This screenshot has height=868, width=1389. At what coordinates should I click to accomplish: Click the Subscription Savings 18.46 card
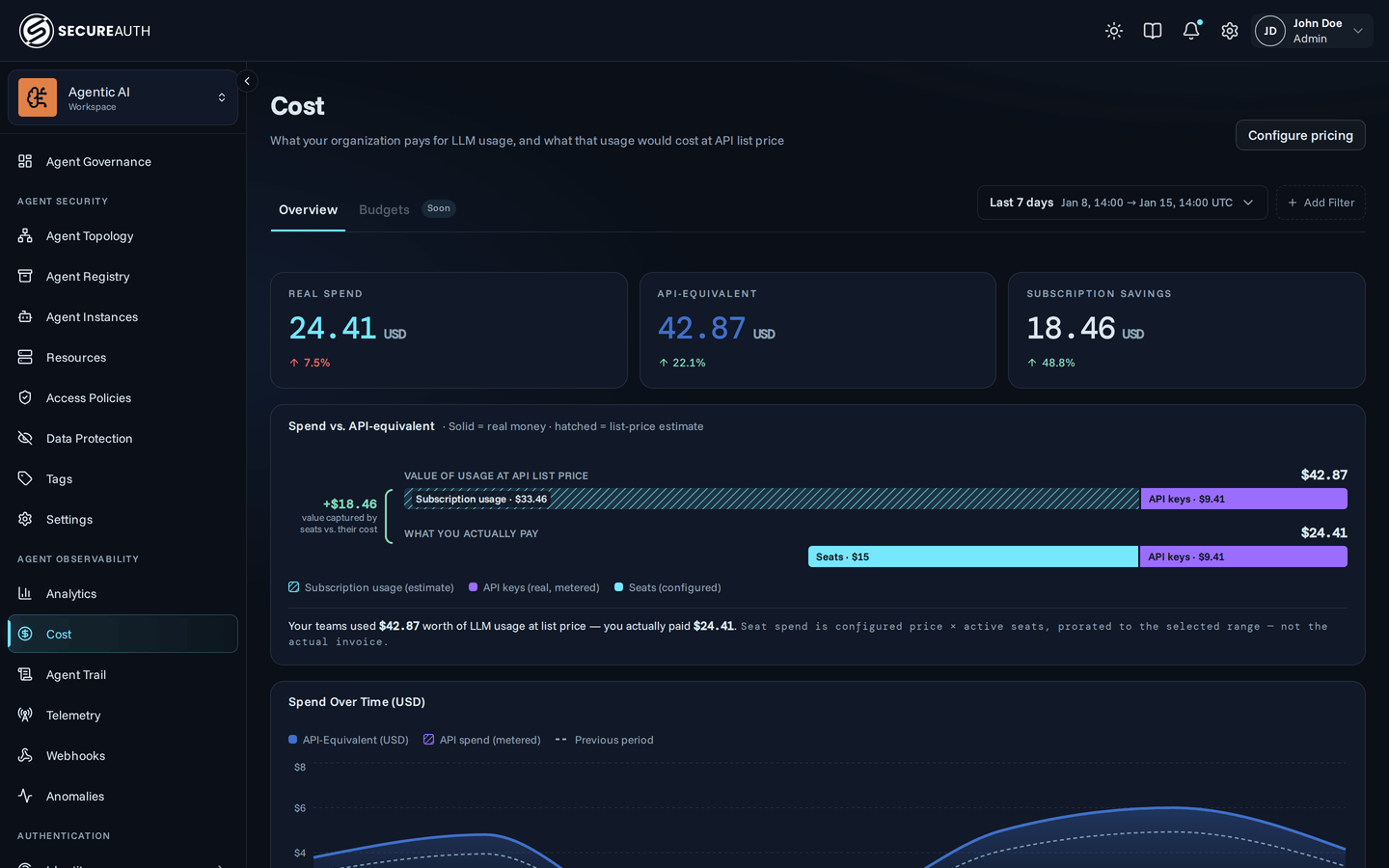(x=1186, y=330)
